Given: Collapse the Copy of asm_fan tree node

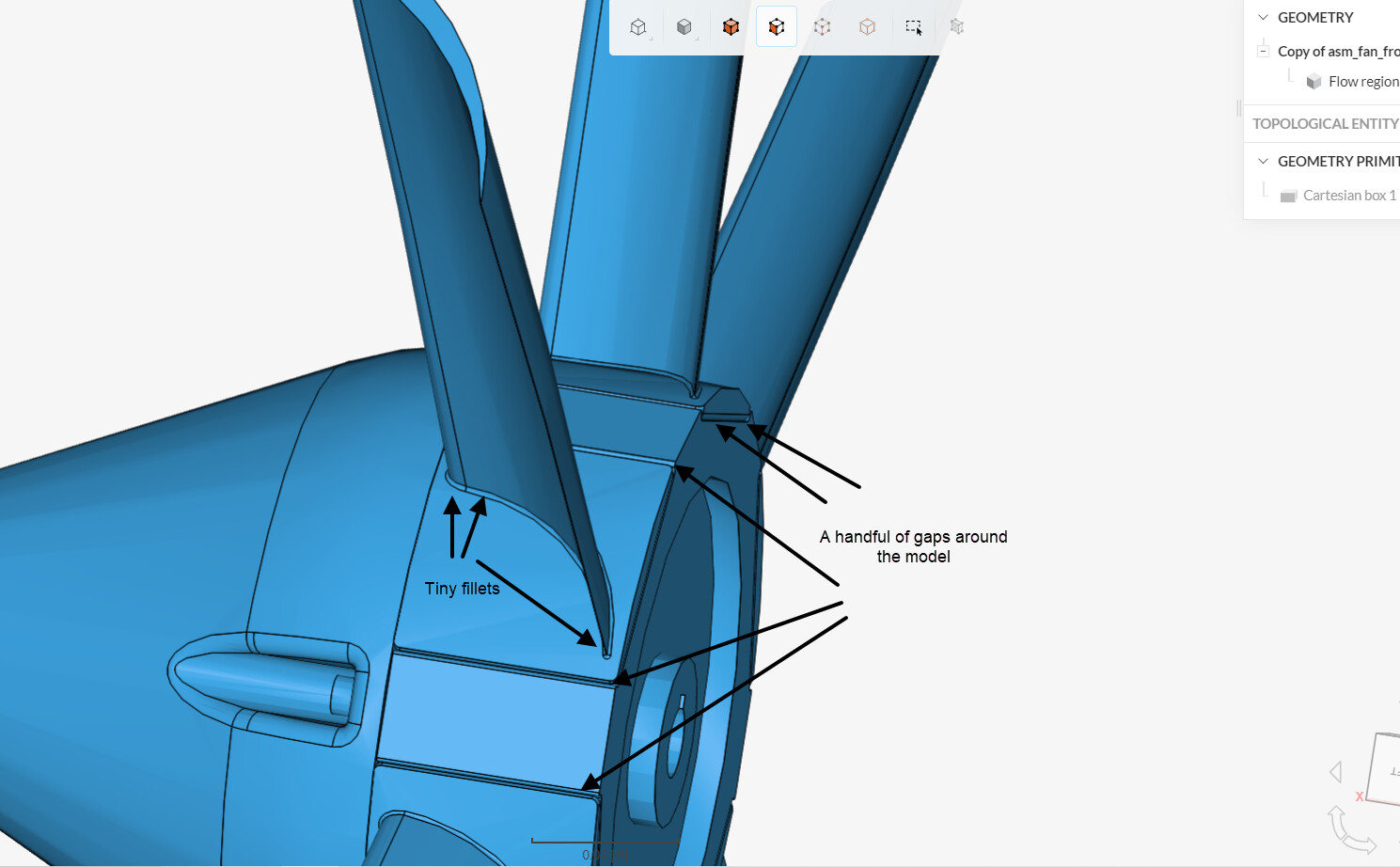Looking at the screenshot, I should coord(1264,51).
